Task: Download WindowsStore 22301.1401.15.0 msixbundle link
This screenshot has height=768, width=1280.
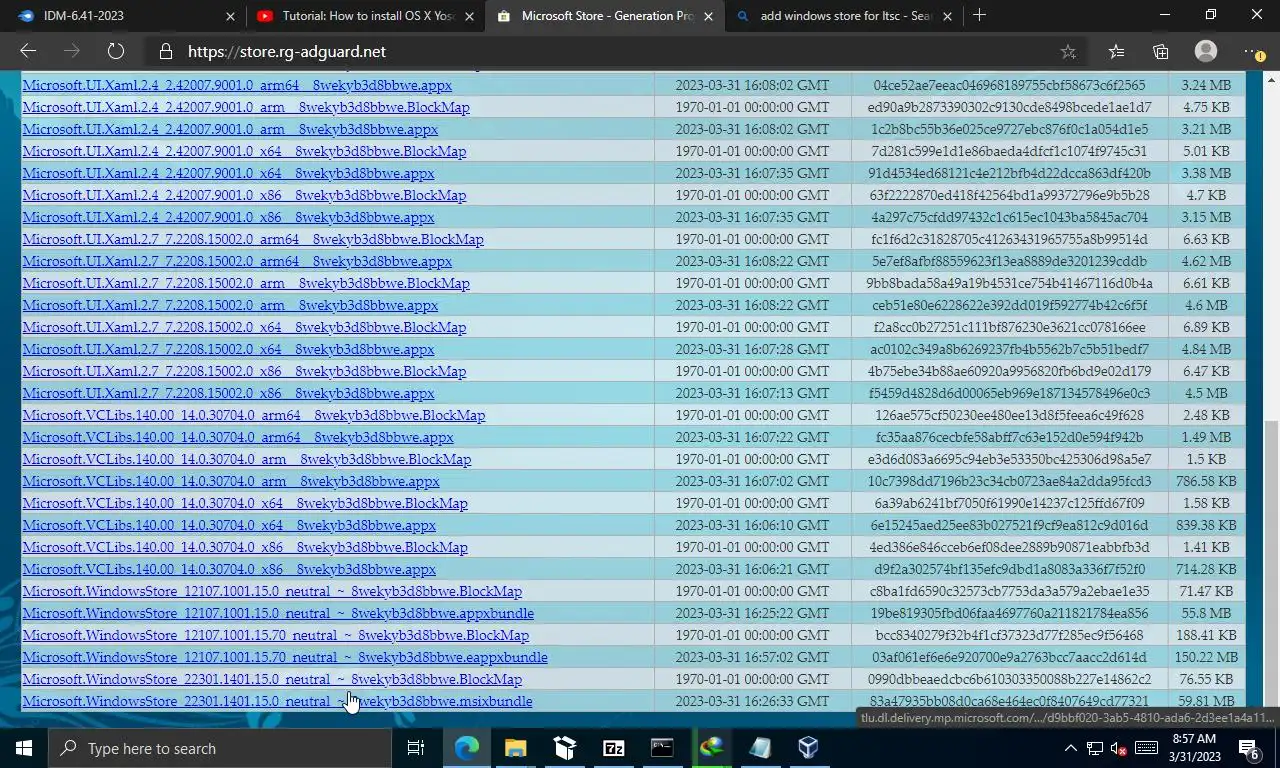Action: [x=277, y=701]
